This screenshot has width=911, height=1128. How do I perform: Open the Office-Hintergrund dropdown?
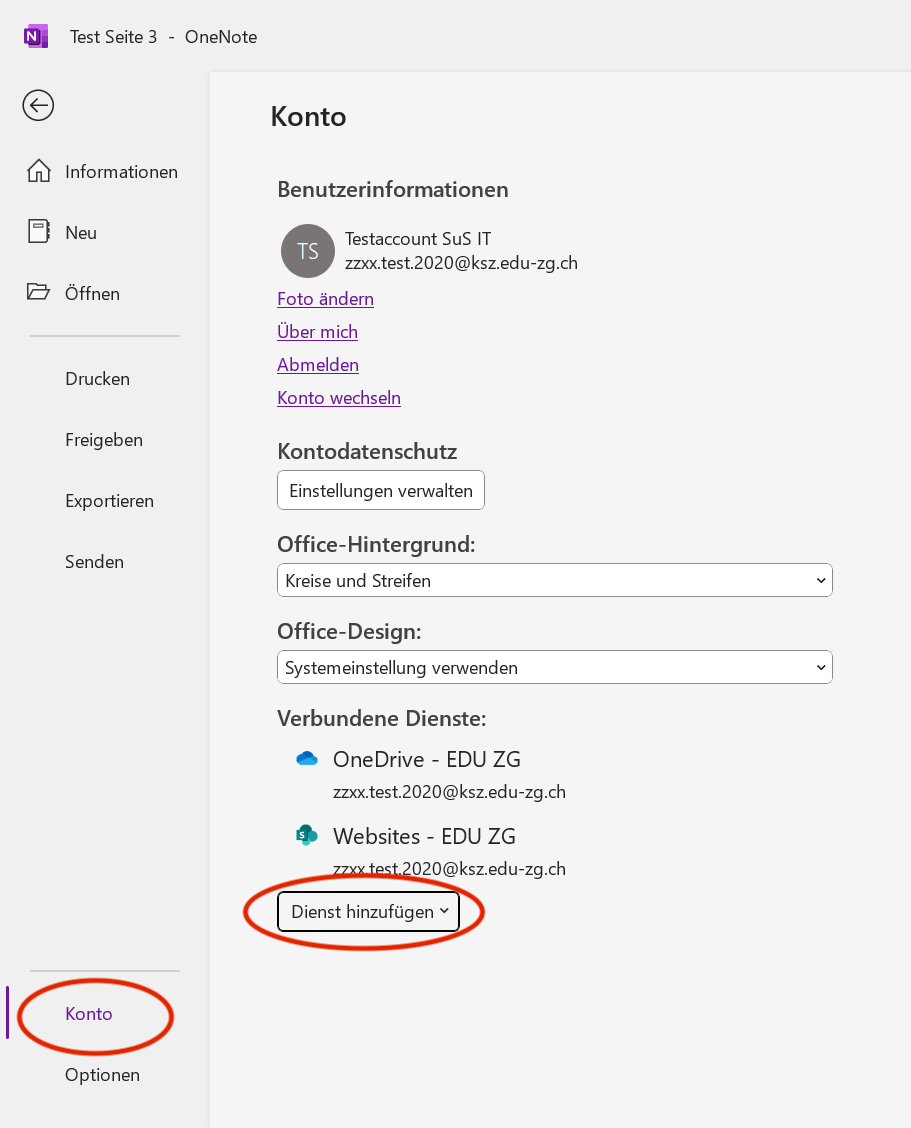click(555, 580)
